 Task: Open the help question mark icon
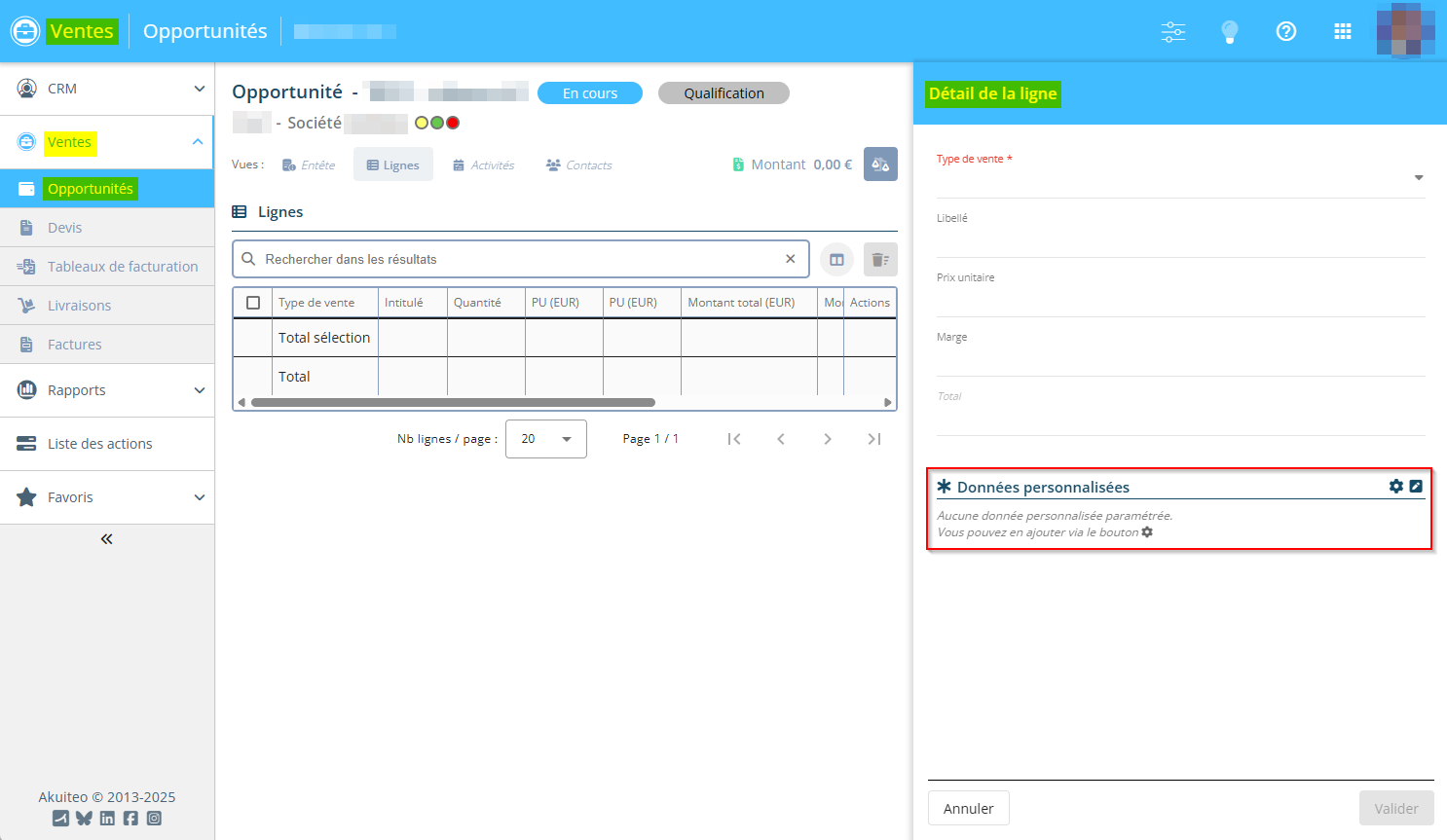pyautogui.click(x=1286, y=31)
